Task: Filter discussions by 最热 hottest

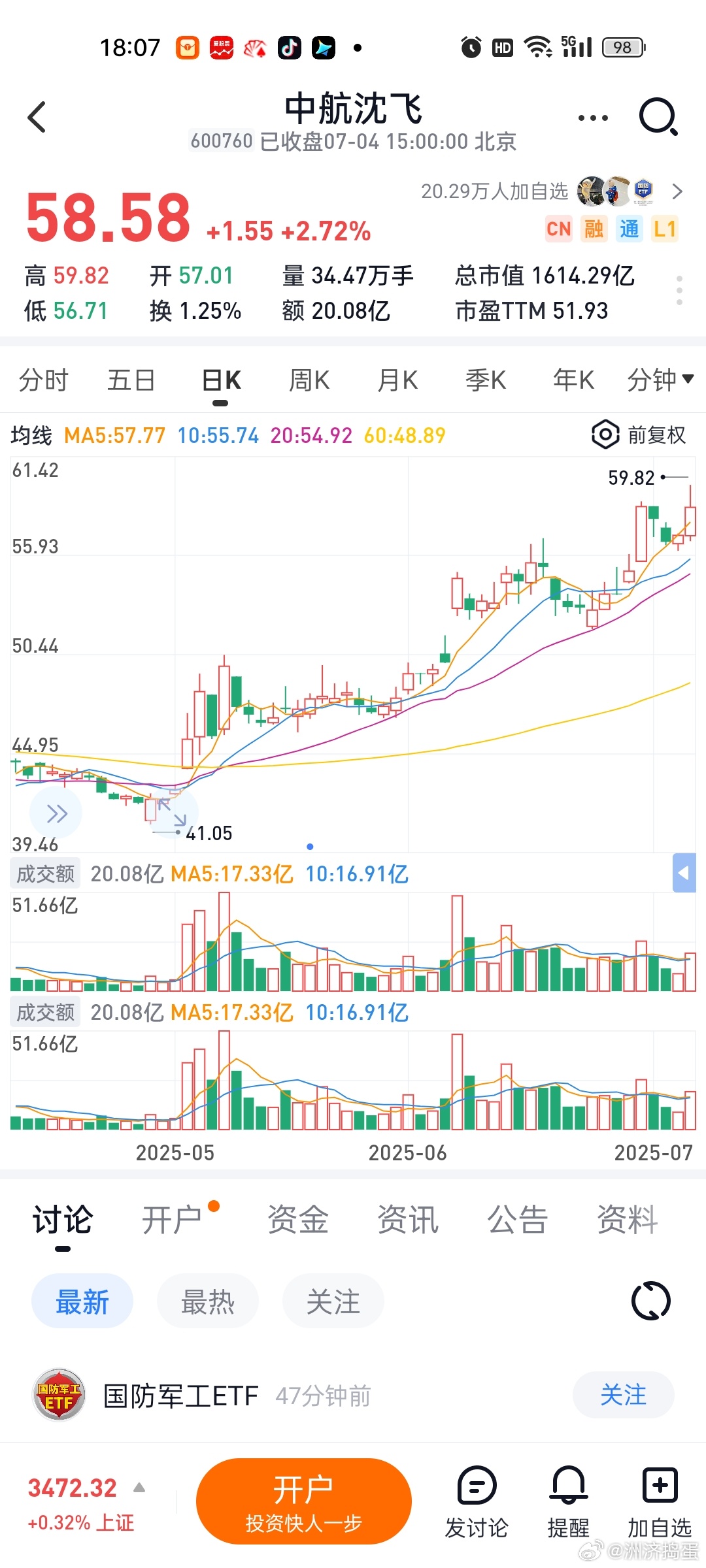Action: pyautogui.click(x=208, y=1302)
